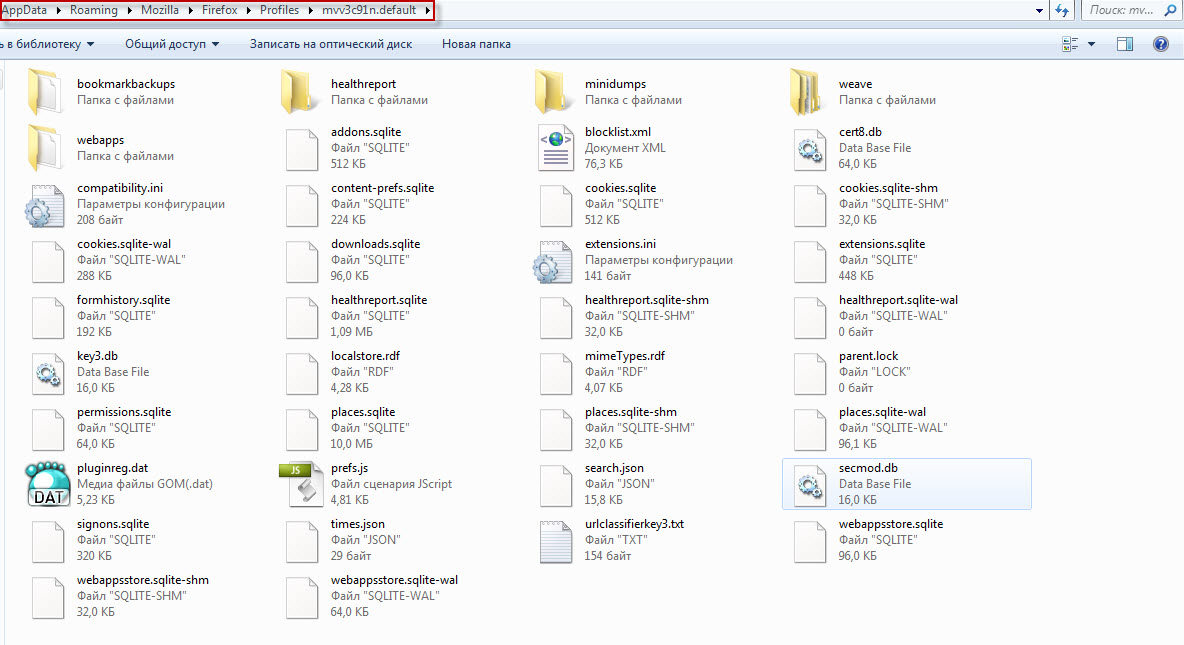The height and width of the screenshot is (645, 1184).
Task: Go to Mozilla in breadcrumb
Action: [159, 11]
